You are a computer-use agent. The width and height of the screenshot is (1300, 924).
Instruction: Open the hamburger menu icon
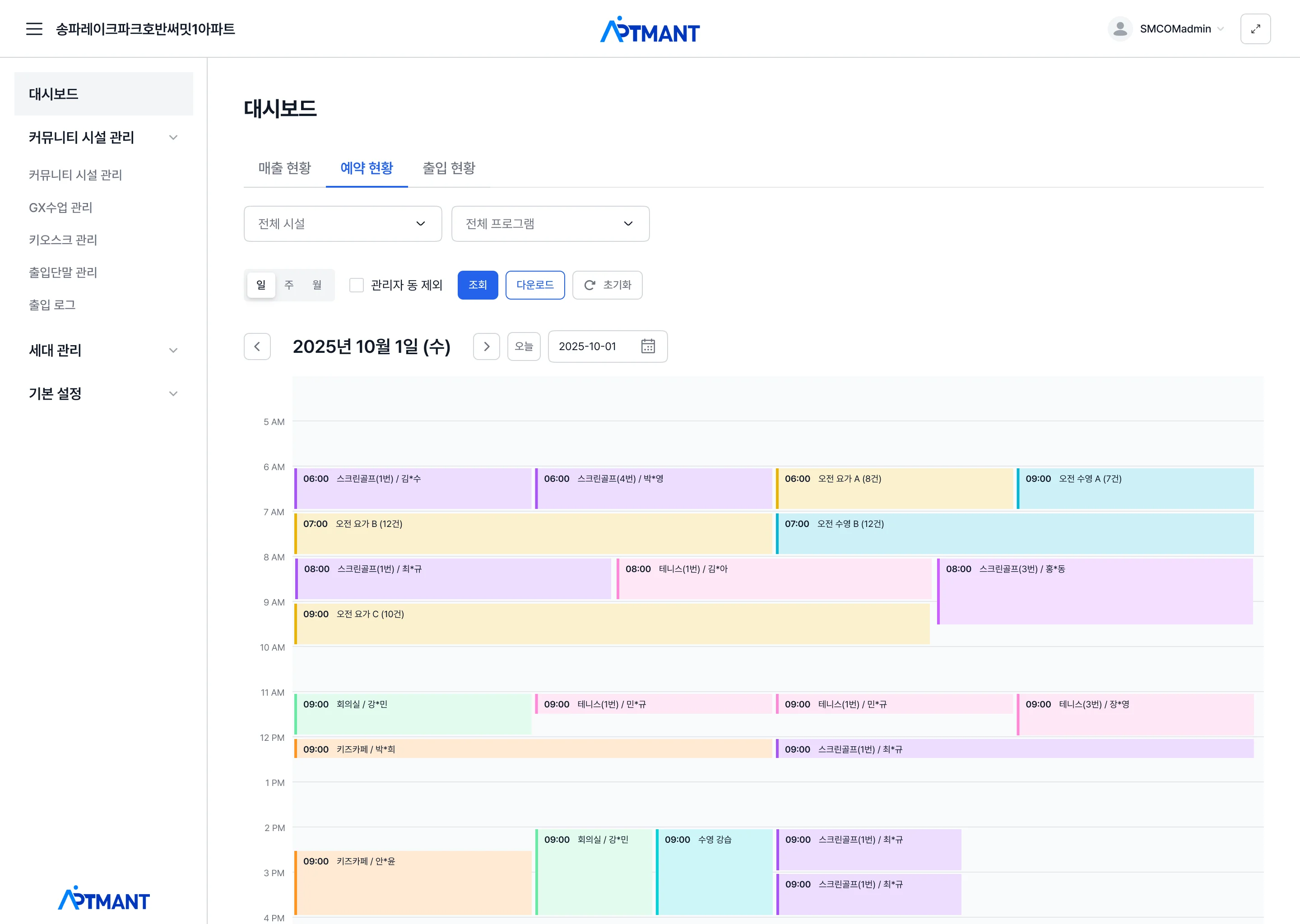tap(34, 29)
